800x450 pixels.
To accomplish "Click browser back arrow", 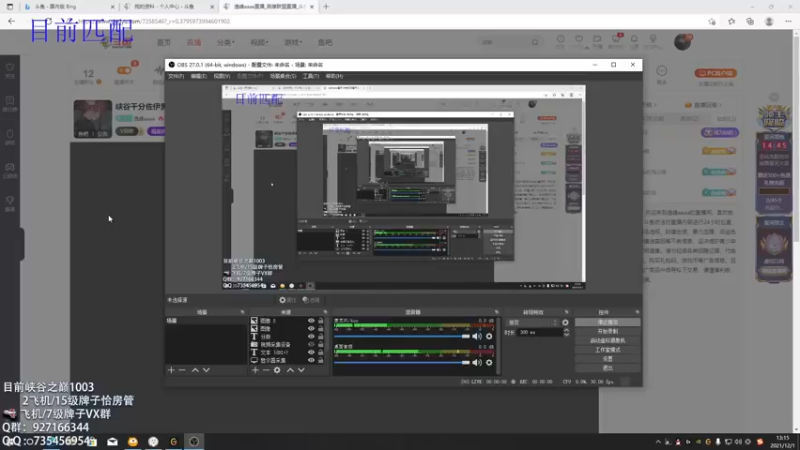I will point(11,21).
